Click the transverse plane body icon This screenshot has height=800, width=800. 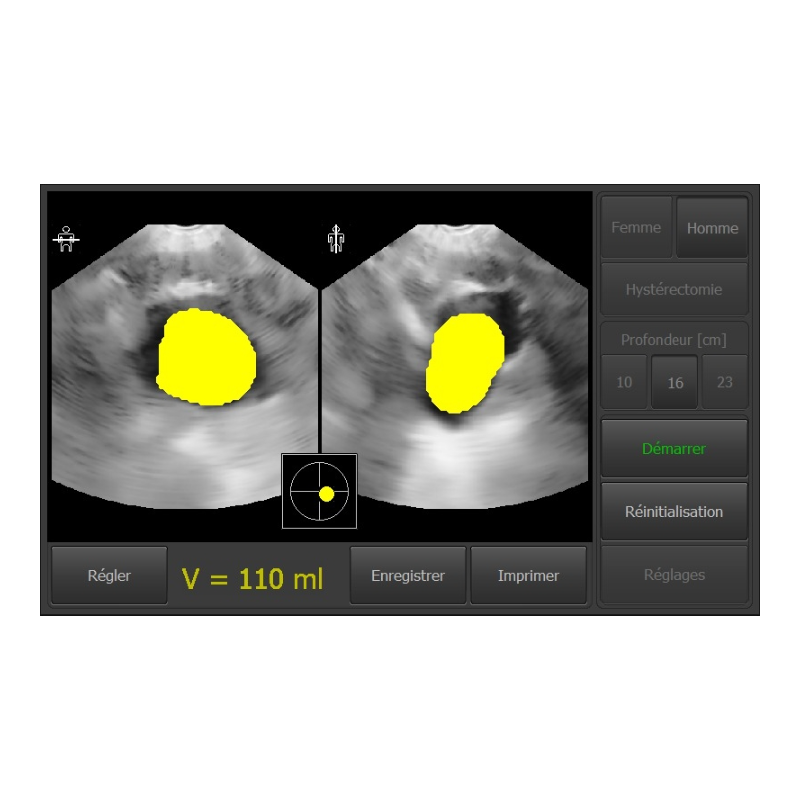(x=66, y=239)
